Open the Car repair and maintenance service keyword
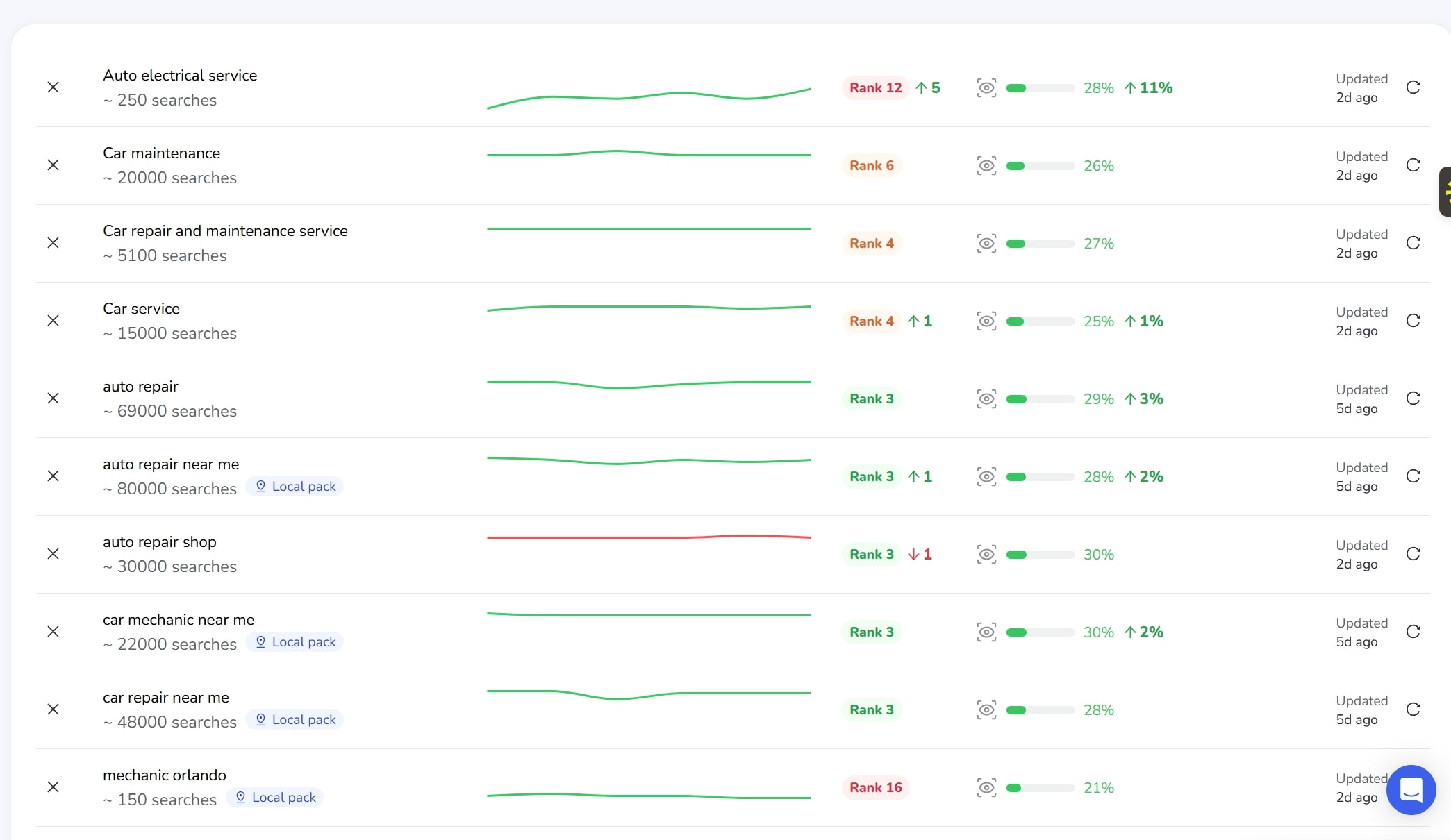1451x840 pixels. [225, 231]
